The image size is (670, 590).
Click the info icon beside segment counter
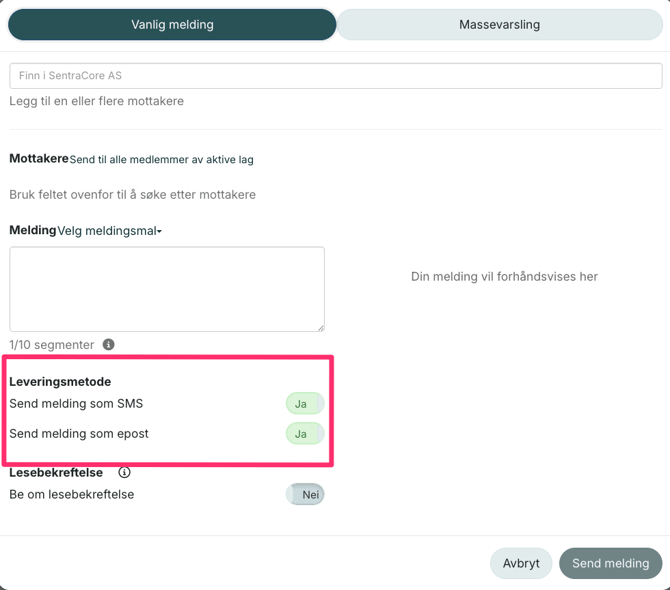(109, 344)
